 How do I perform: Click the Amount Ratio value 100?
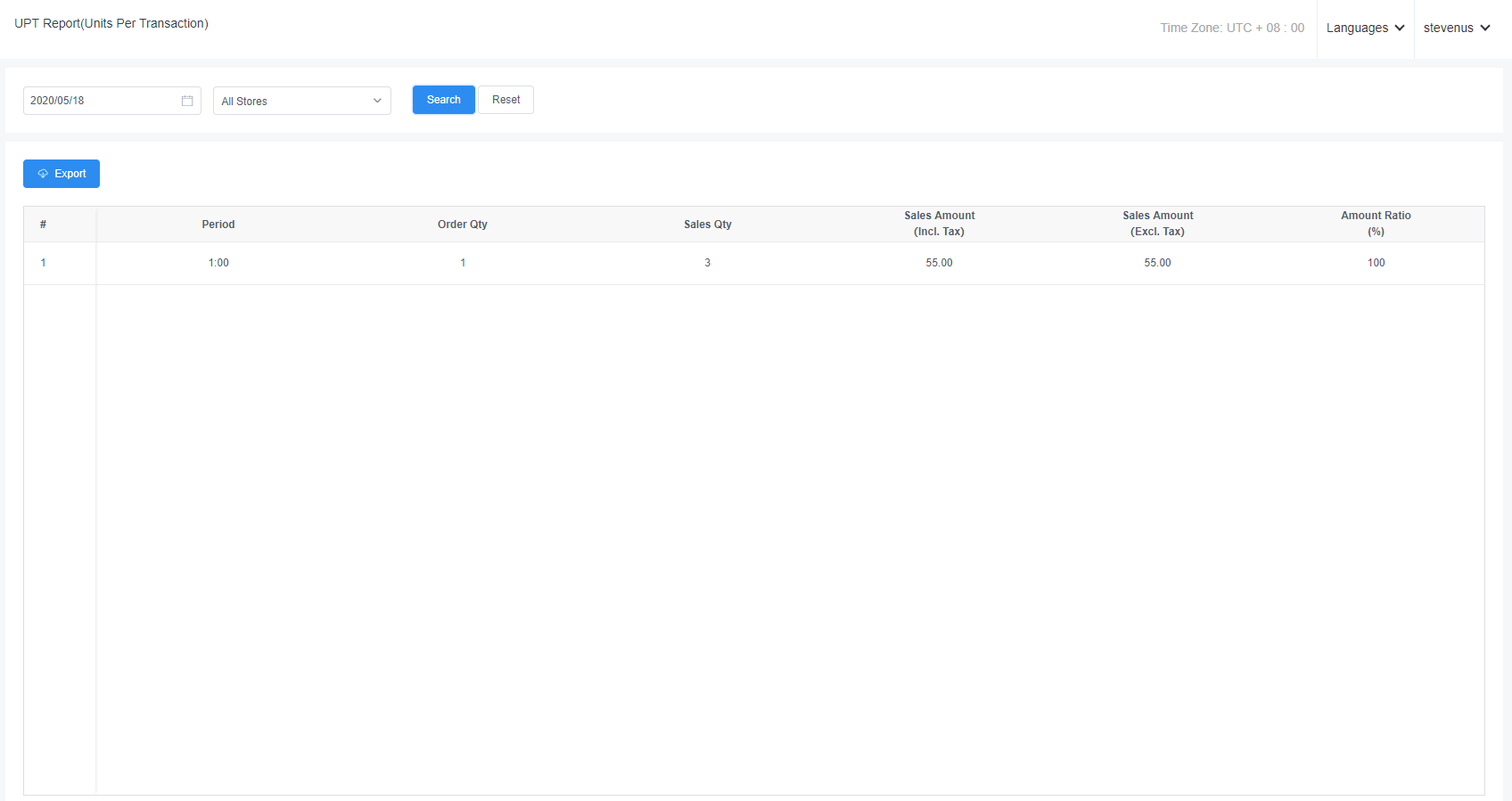[x=1376, y=263]
